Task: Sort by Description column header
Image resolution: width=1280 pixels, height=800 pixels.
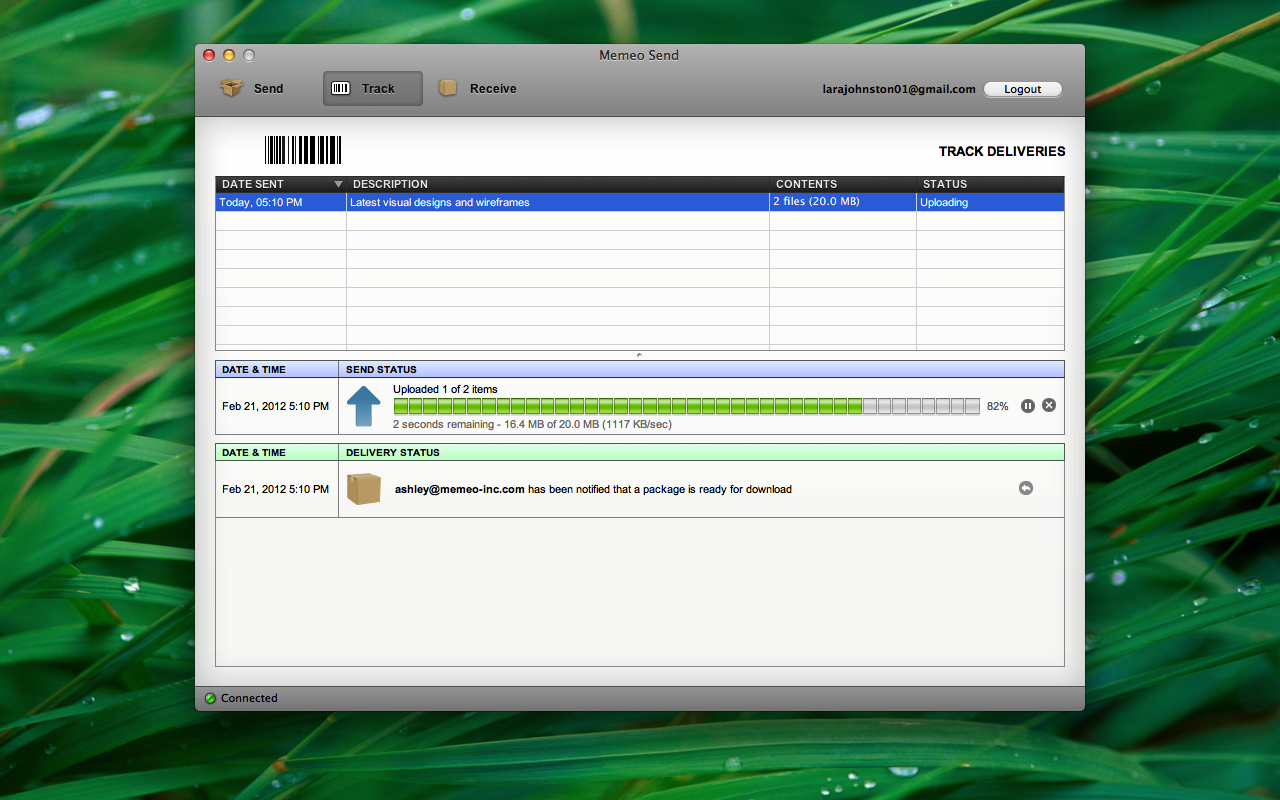Action: 558,184
